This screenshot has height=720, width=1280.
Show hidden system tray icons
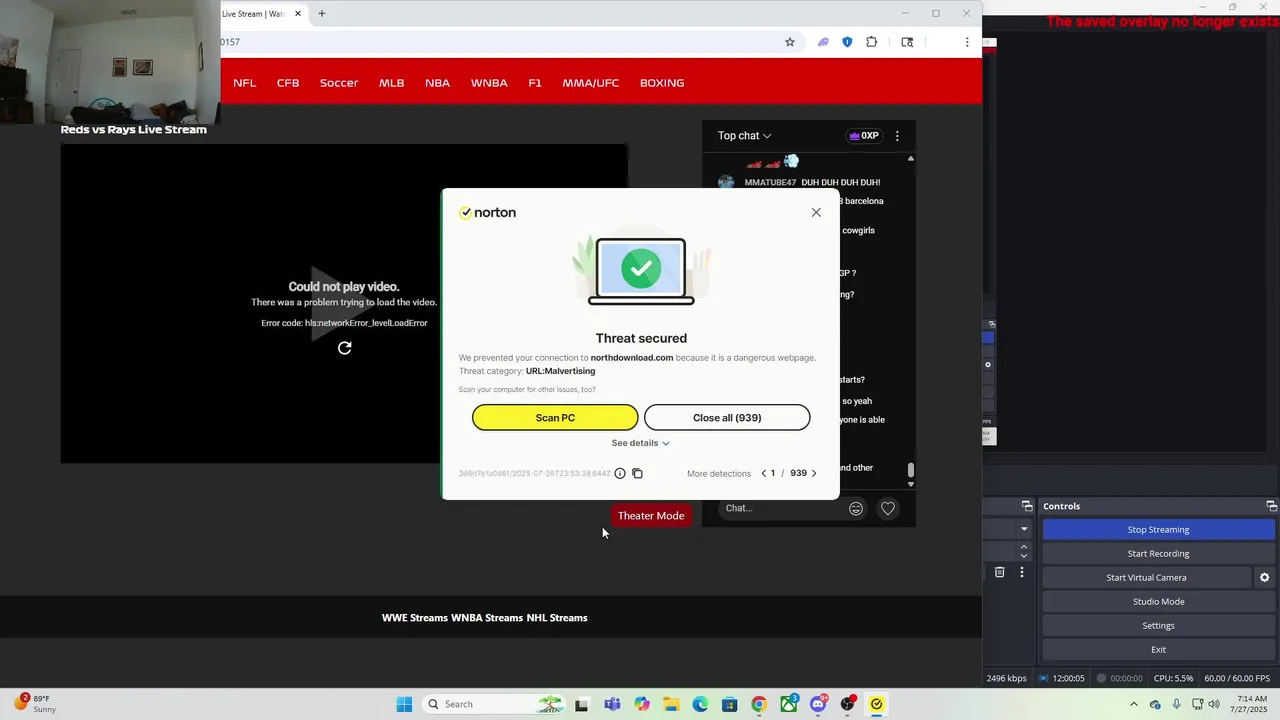pyautogui.click(x=1133, y=704)
